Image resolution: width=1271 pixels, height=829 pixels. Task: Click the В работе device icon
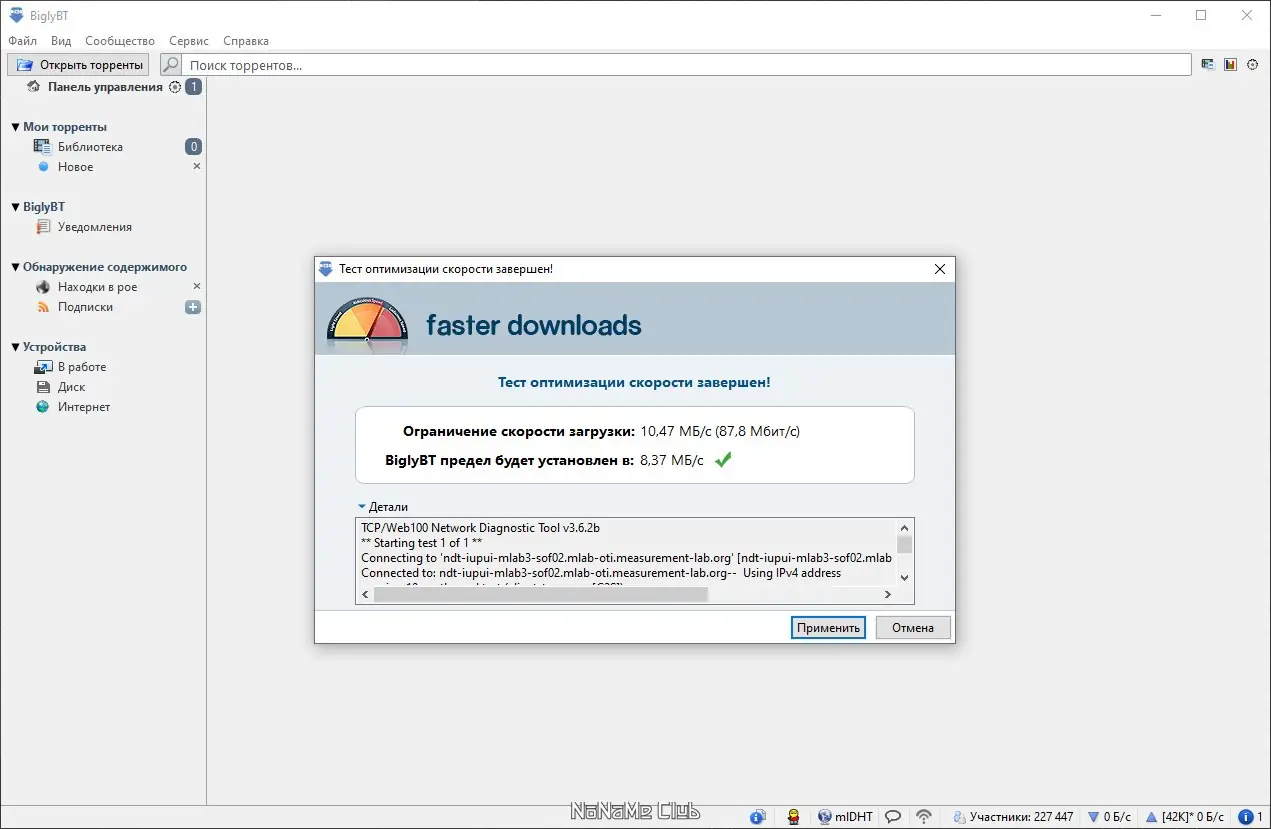pos(43,367)
